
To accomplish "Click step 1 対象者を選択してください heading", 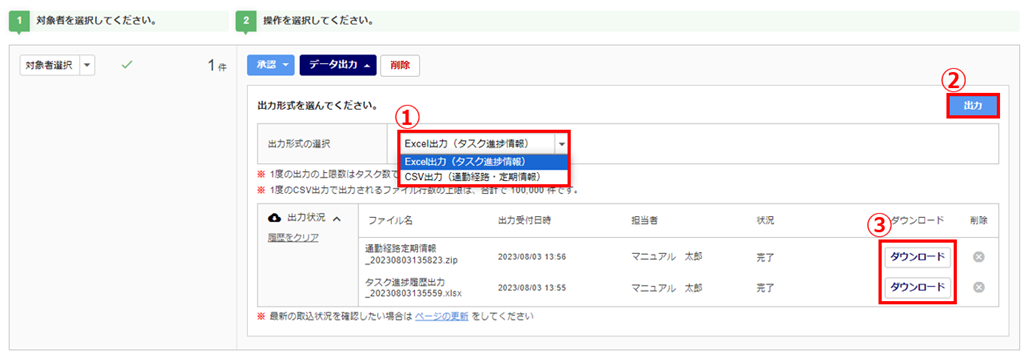I will [x=96, y=21].
